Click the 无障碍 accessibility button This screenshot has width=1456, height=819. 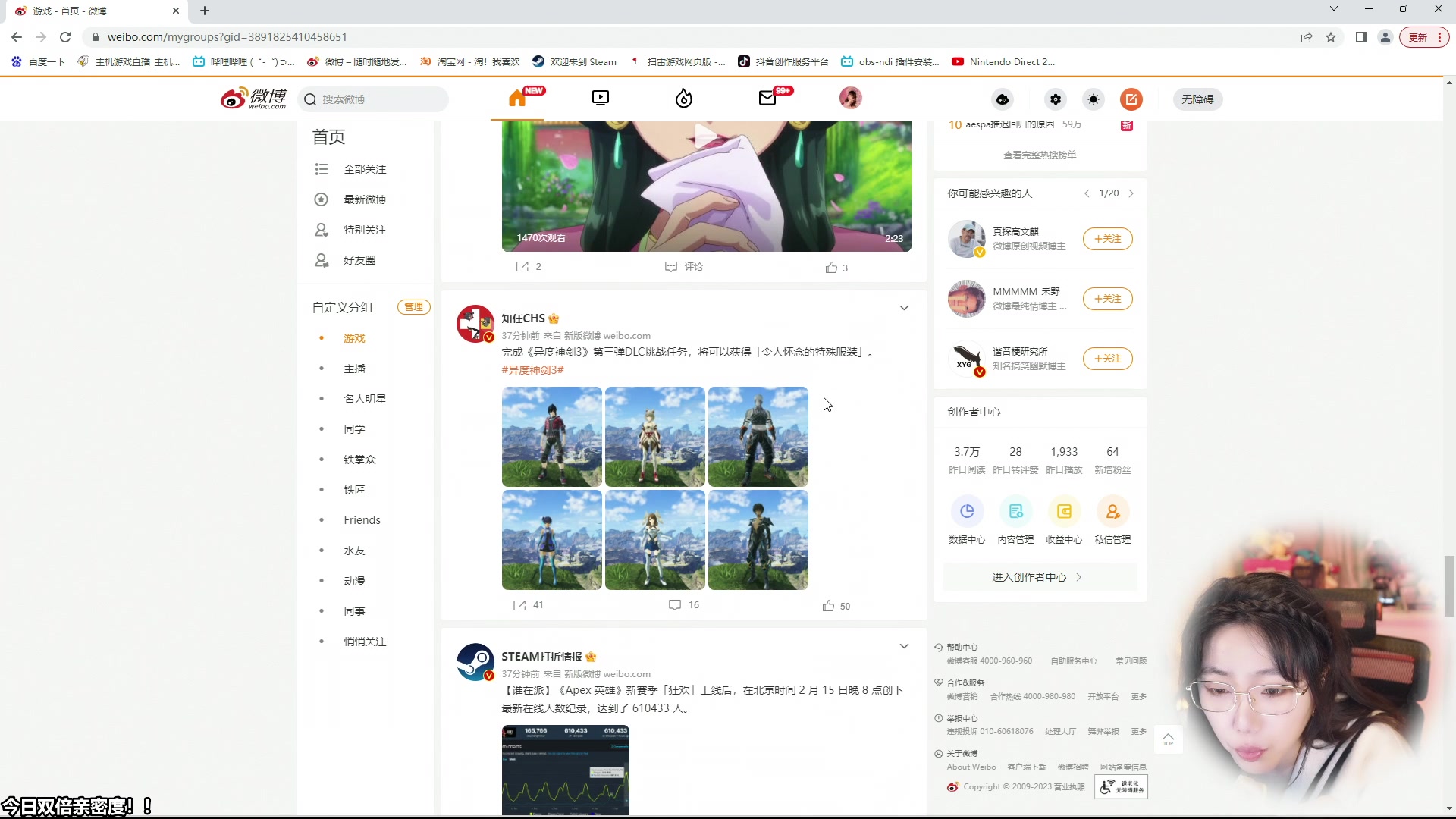point(1197,99)
